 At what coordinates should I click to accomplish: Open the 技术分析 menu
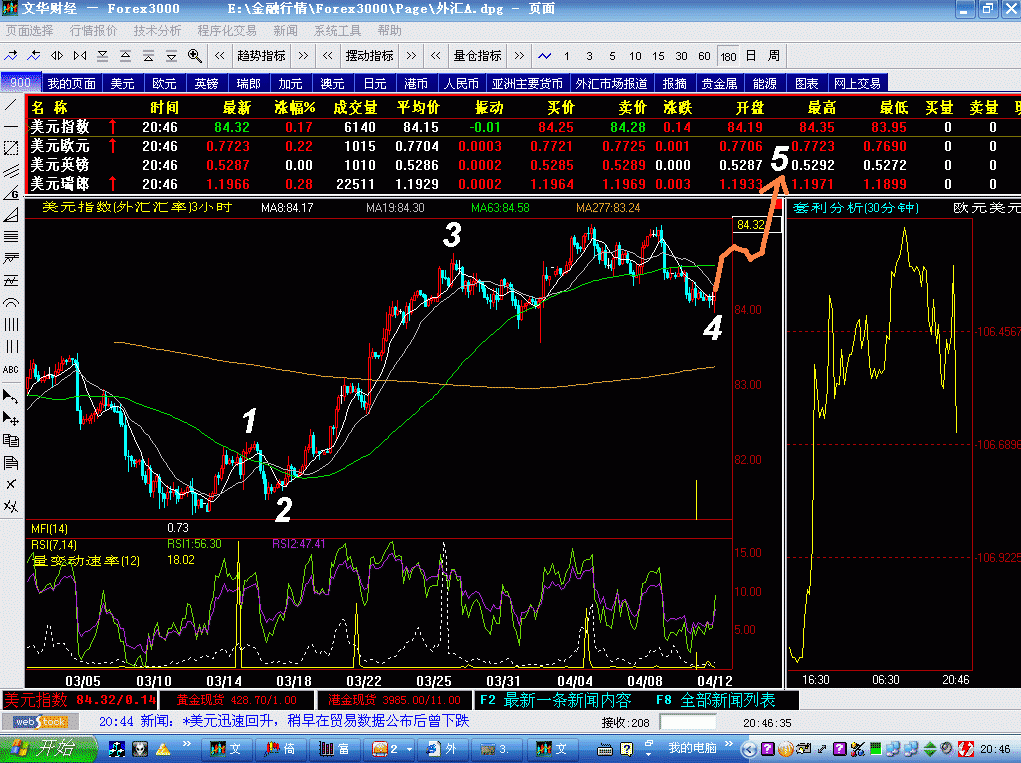tap(157, 31)
